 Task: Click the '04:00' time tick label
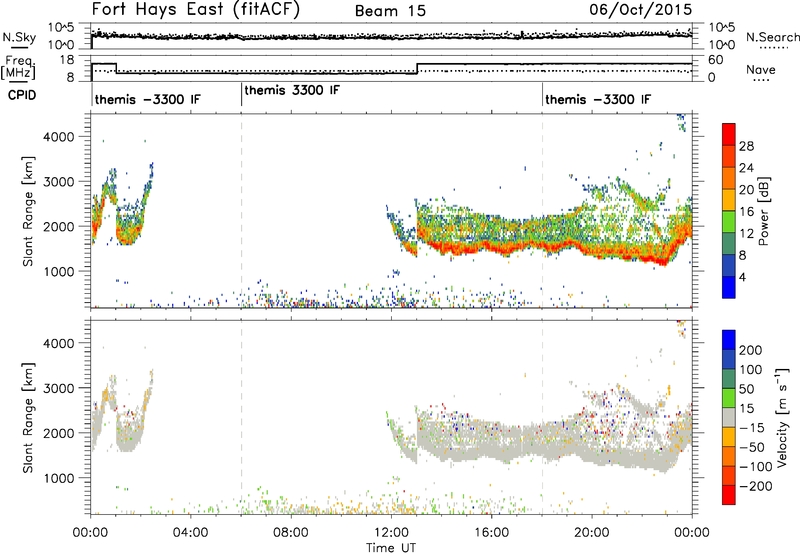point(190,533)
